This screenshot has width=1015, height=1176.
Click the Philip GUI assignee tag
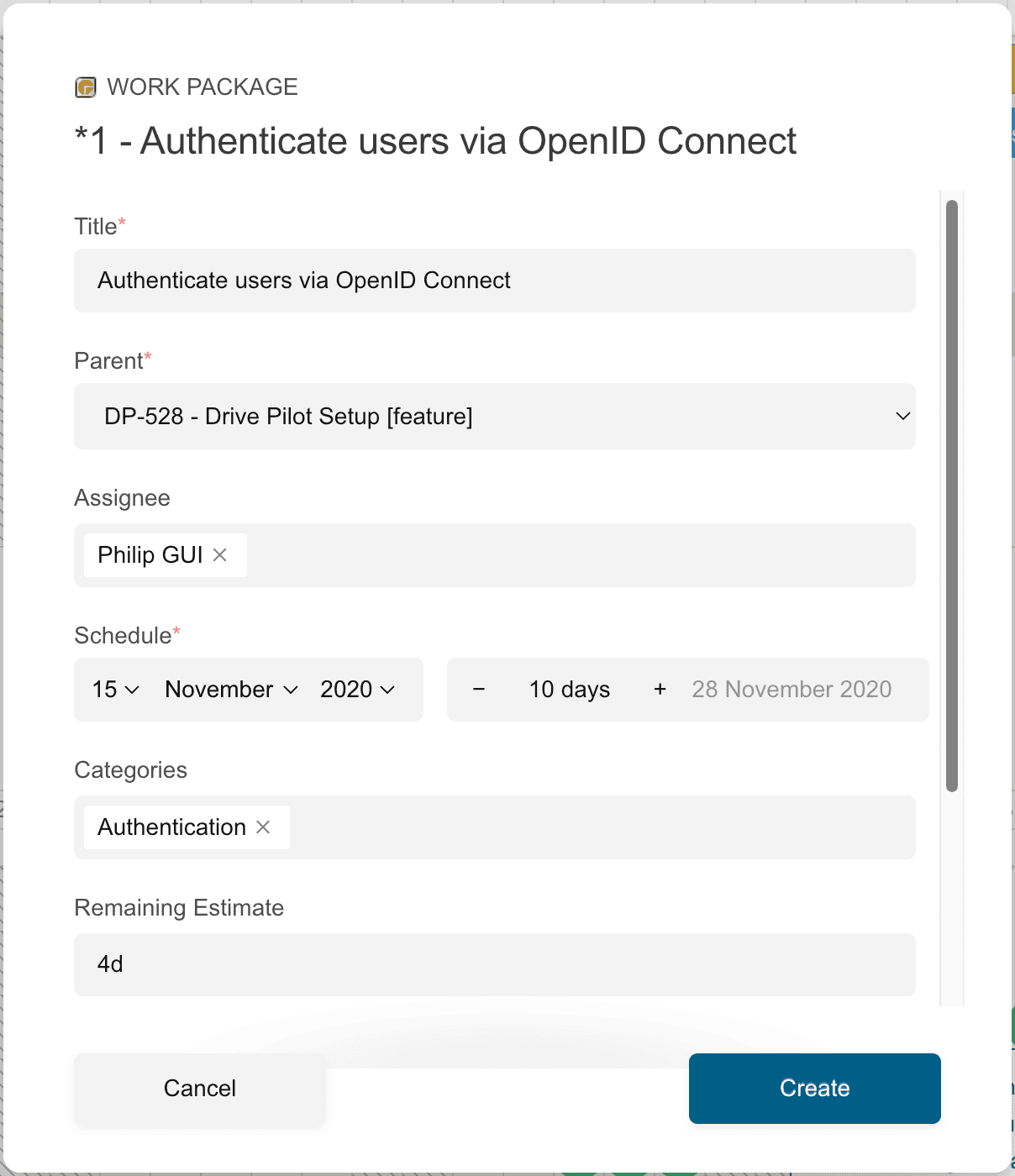coord(150,555)
